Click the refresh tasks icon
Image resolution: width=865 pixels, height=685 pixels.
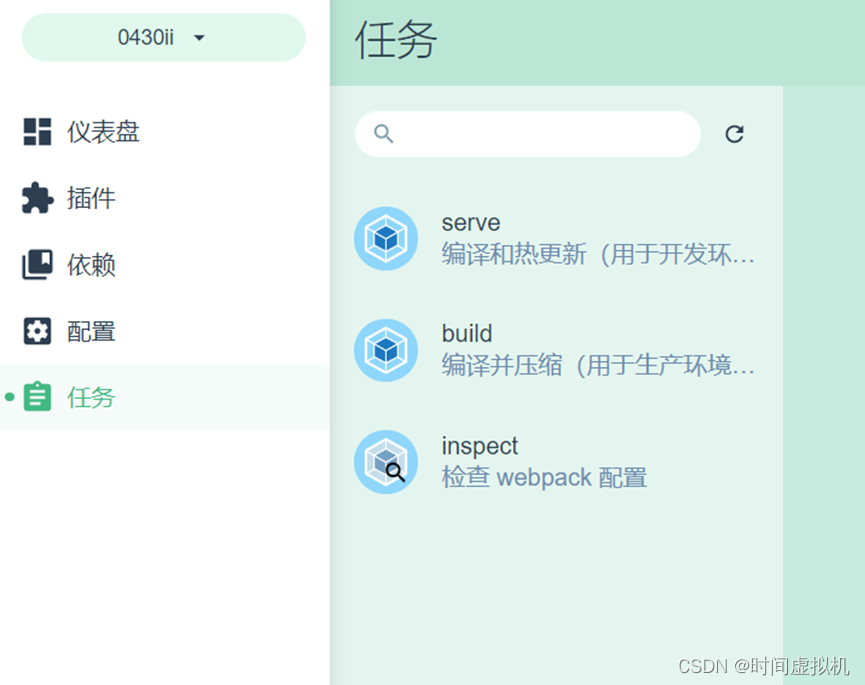point(735,134)
